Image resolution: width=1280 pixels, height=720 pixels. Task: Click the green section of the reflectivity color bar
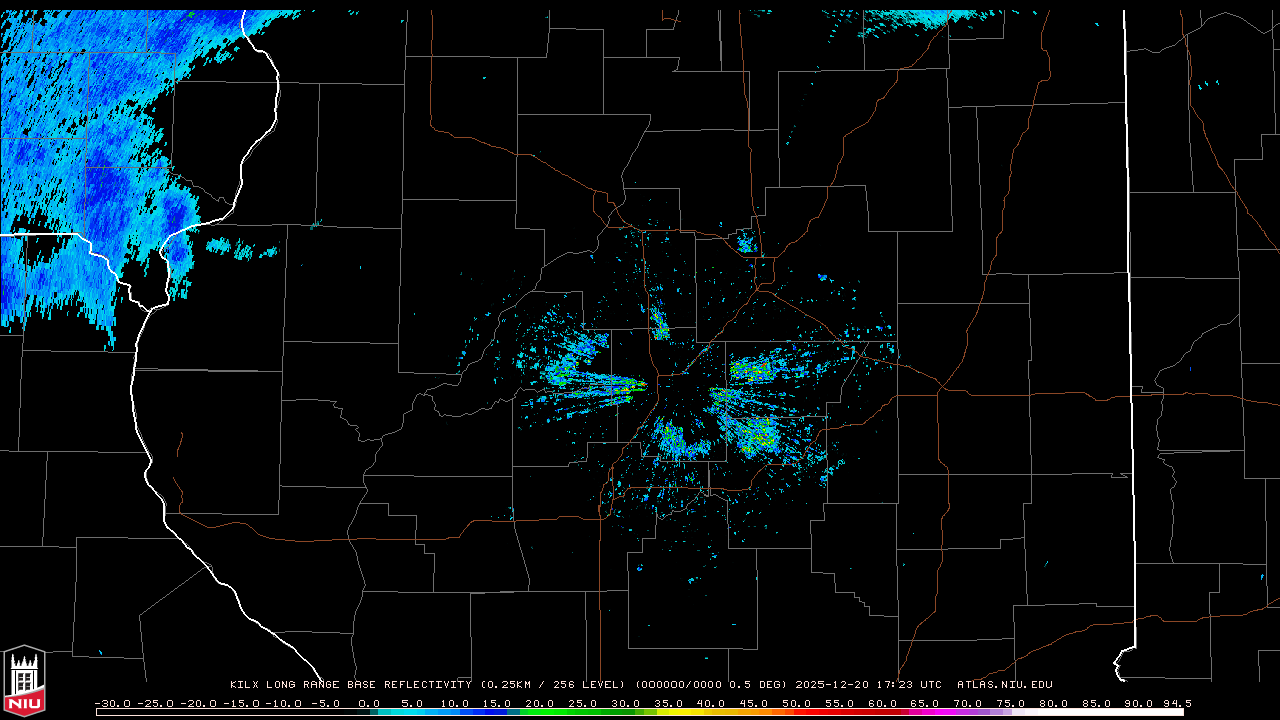click(x=583, y=713)
